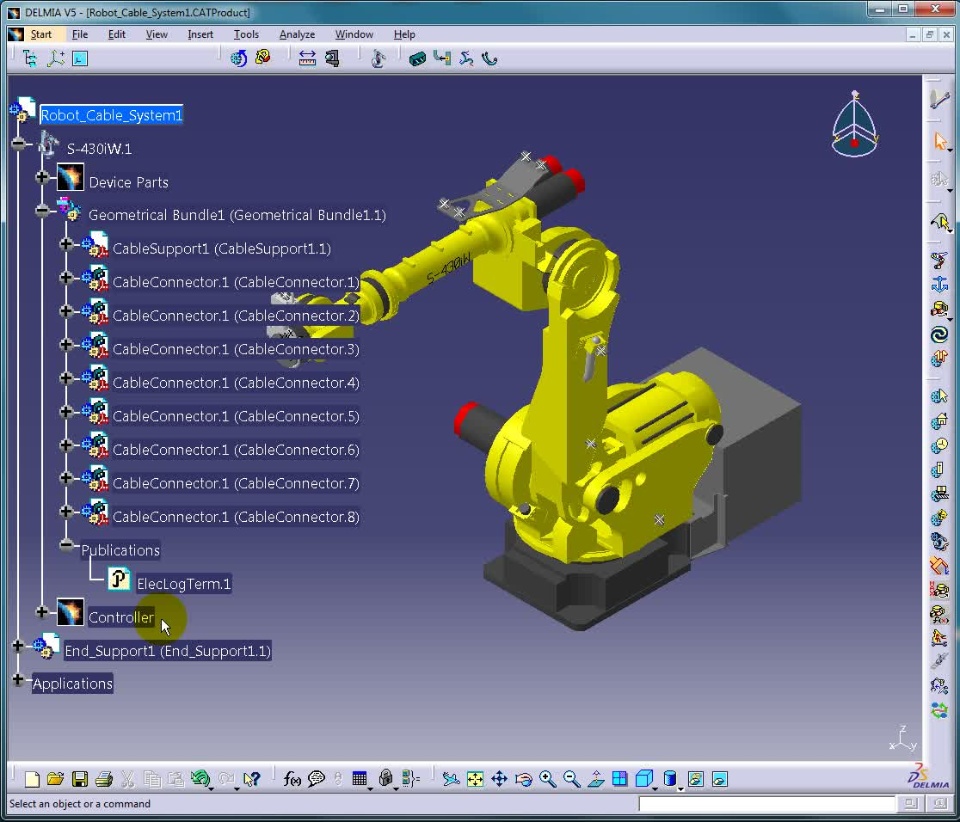
Task: Click the New document icon
Action: (x=32, y=779)
